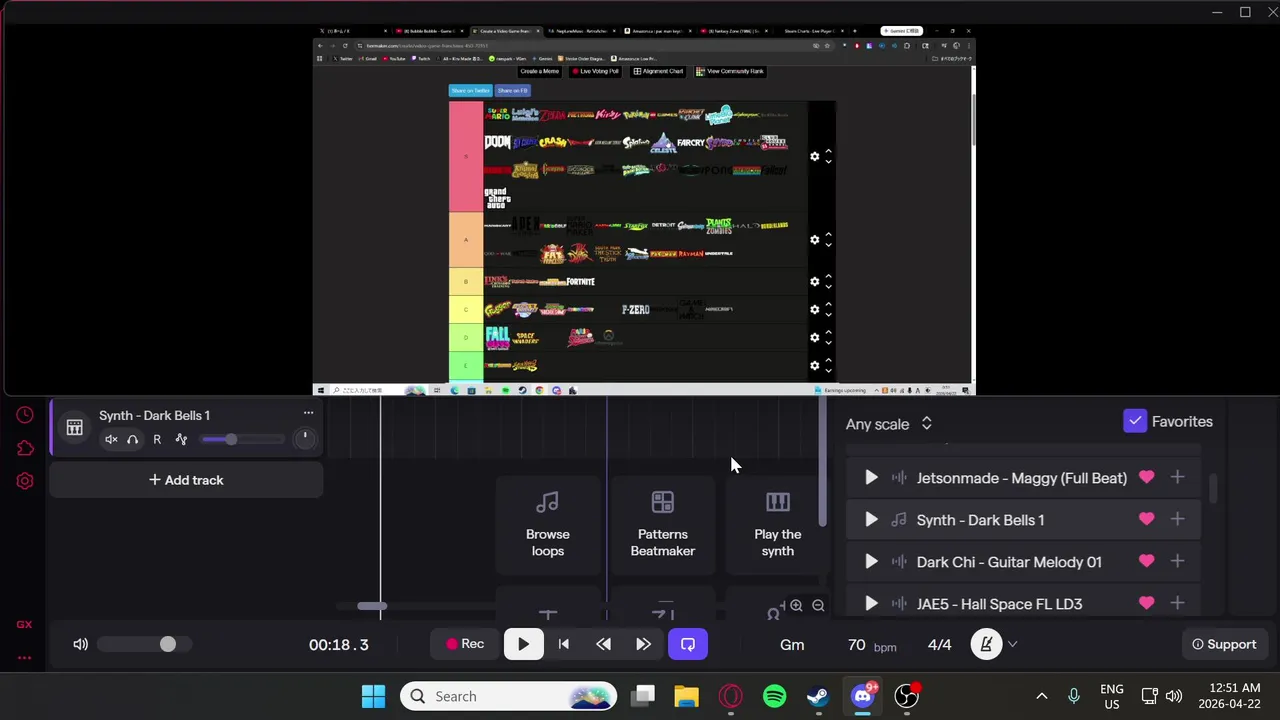Add Jetsonmade - Maggy to project with plus
Viewport: 1280px width, 720px height.
click(x=1177, y=477)
